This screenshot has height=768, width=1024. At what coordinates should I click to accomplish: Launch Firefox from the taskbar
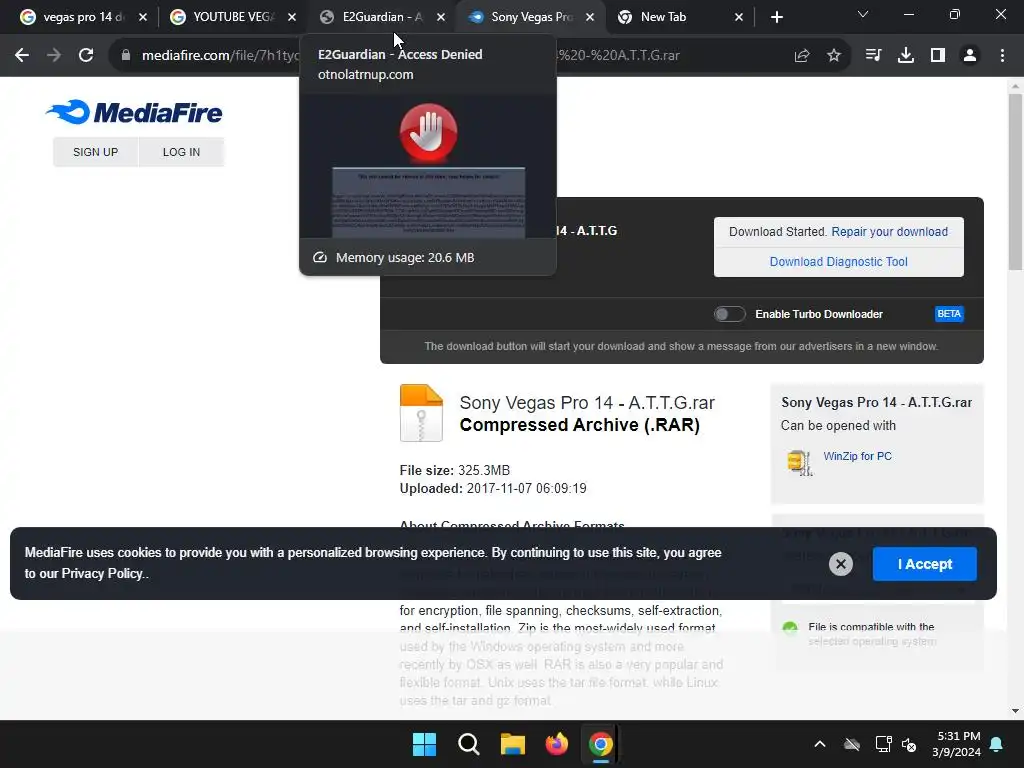[x=556, y=744]
